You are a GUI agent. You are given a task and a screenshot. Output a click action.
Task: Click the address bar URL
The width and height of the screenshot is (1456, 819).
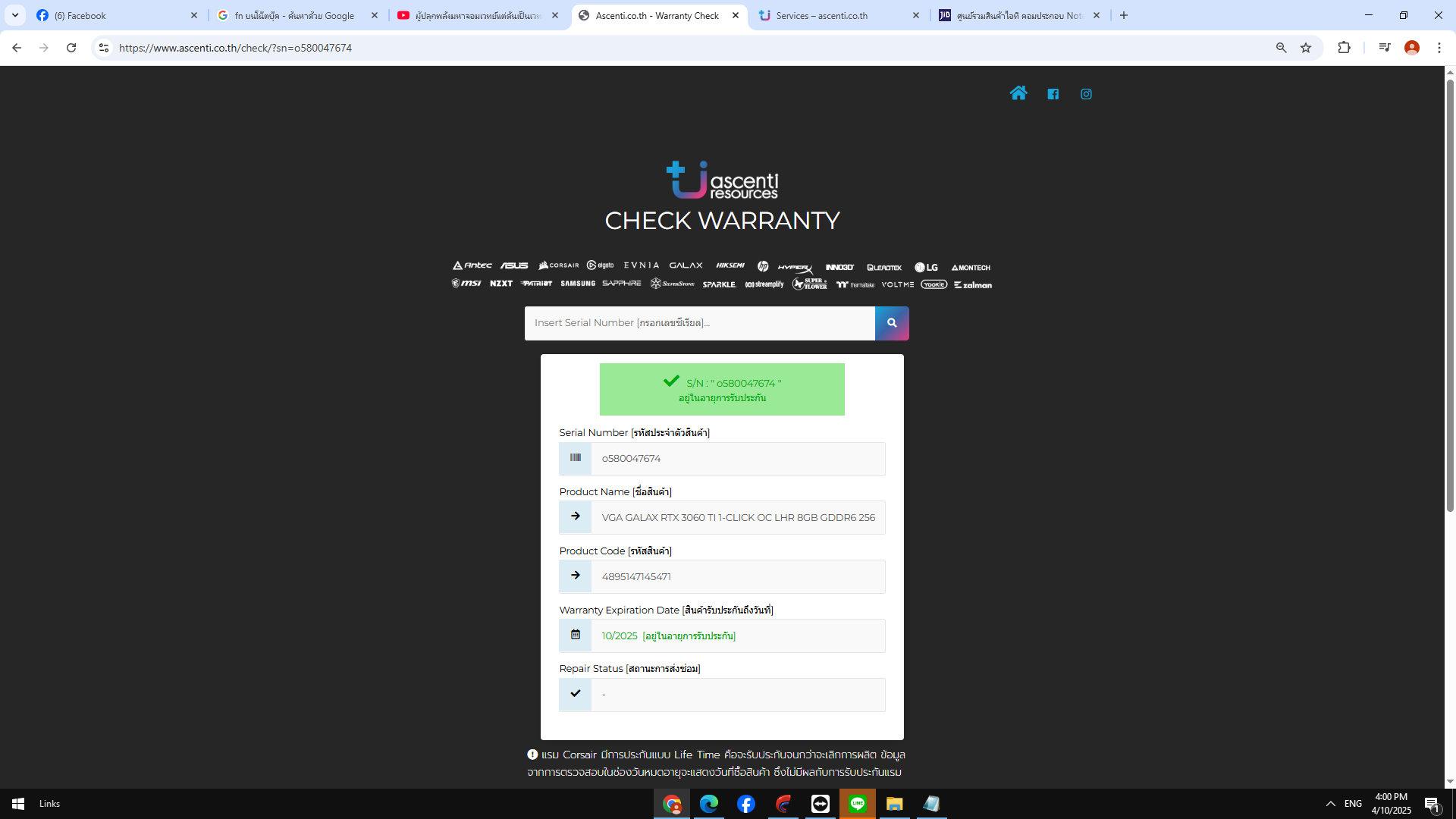(x=235, y=48)
